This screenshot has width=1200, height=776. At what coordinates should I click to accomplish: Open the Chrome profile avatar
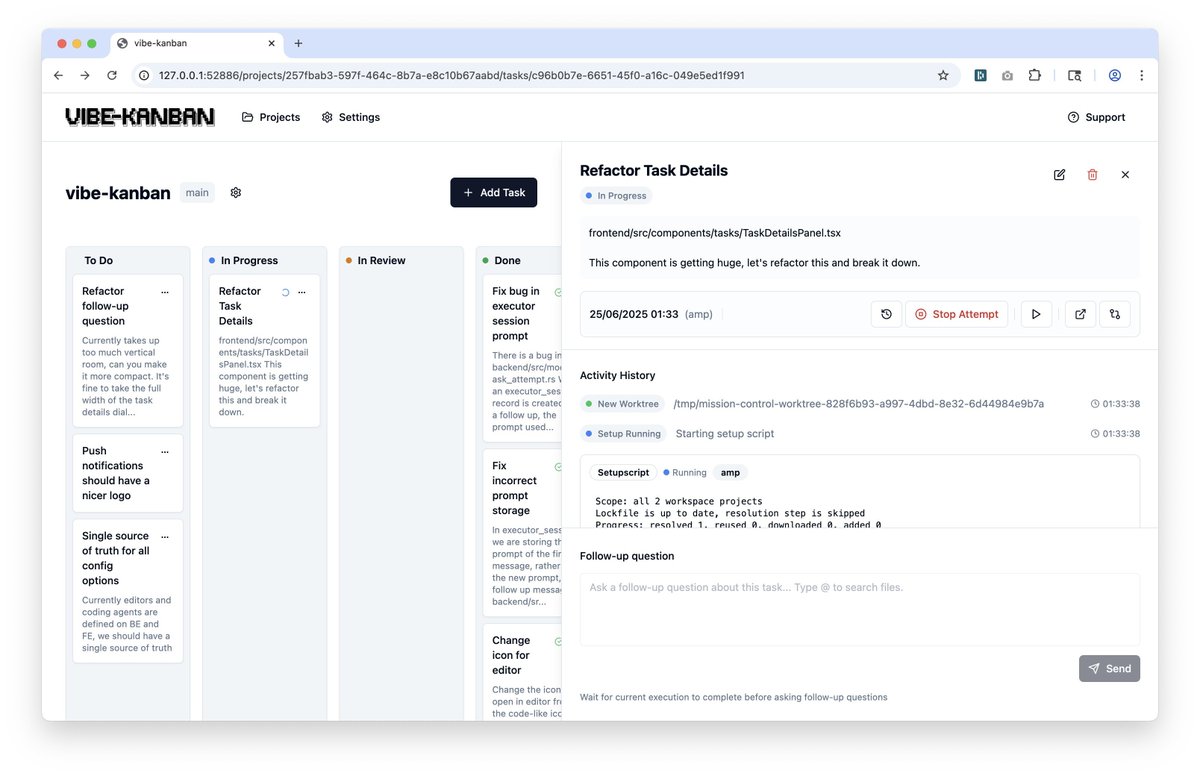[1114, 75]
